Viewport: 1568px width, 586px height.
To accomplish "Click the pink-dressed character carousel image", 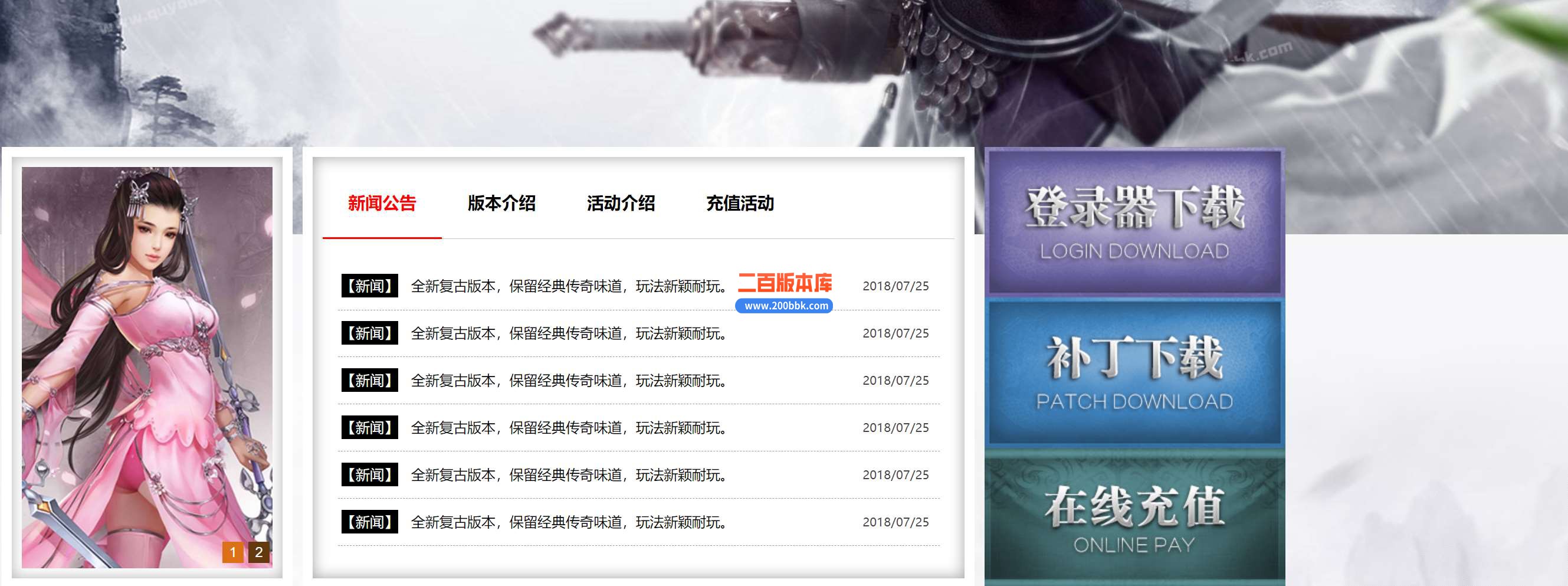I will click(x=147, y=367).
